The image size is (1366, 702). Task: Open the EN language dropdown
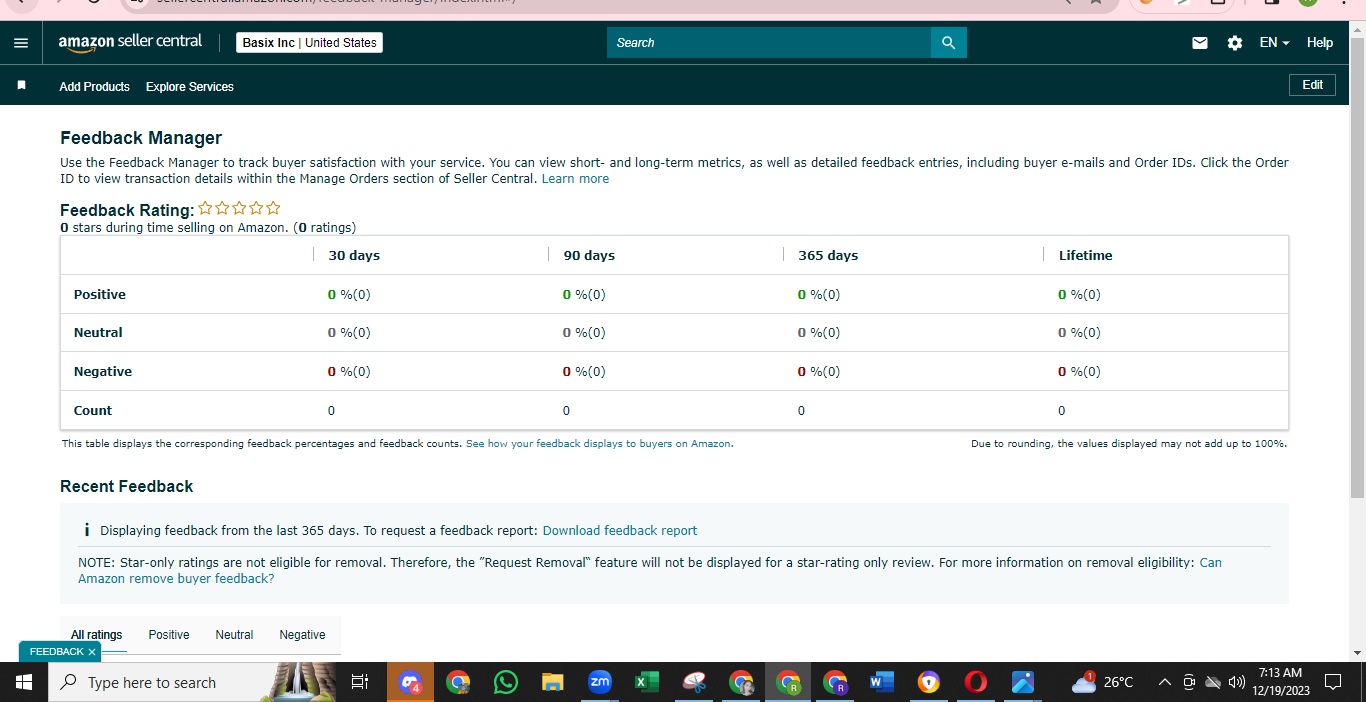tap(1274, 43)
